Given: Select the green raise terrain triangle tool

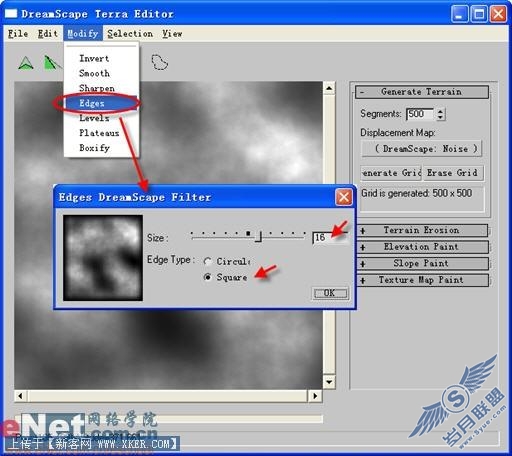Looking at the screenshot, I should (x=26, y=63).
